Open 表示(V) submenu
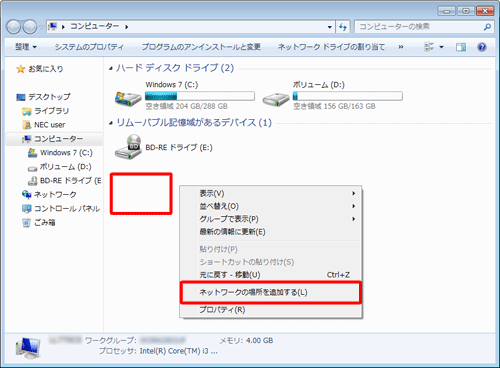500x368 pixels. 271,193
